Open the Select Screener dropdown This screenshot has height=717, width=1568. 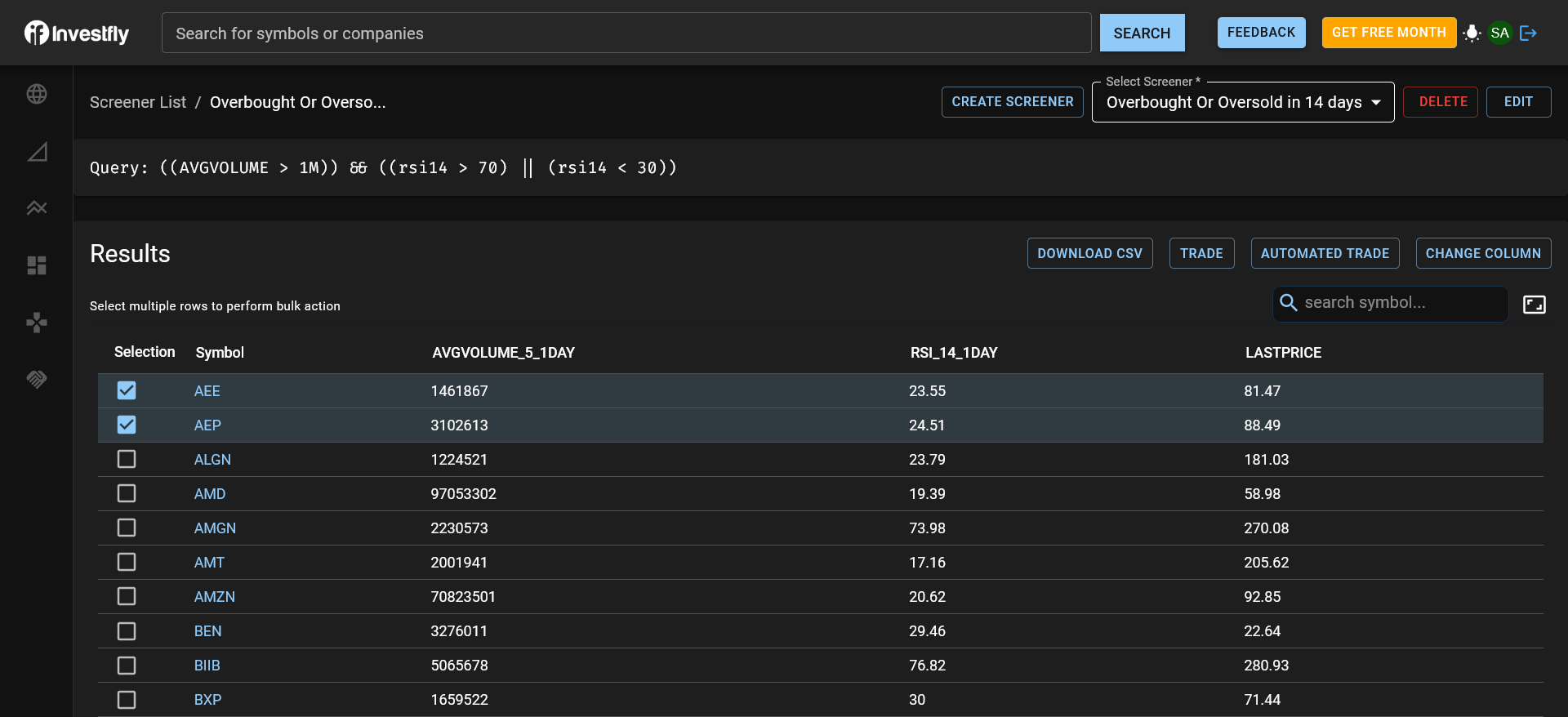tap(1242, 102)
